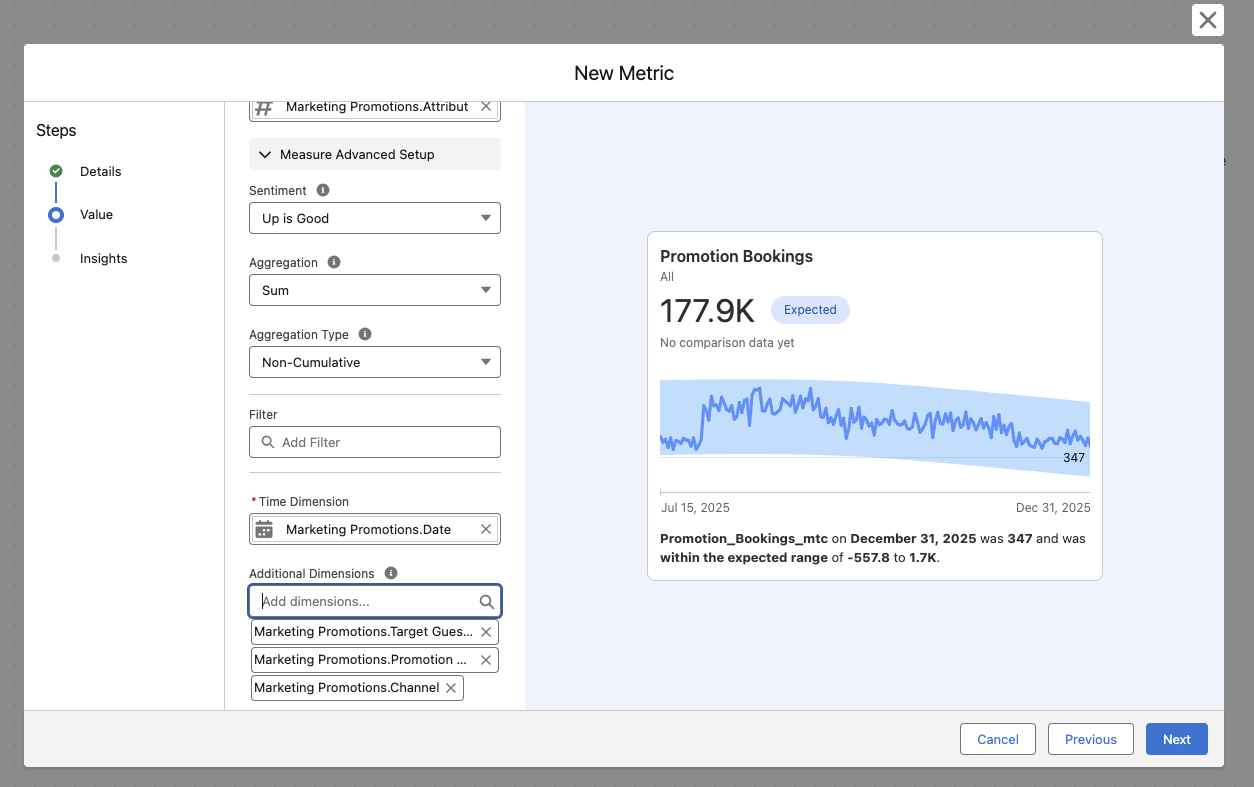Go to the Details step

click(100, 171)
